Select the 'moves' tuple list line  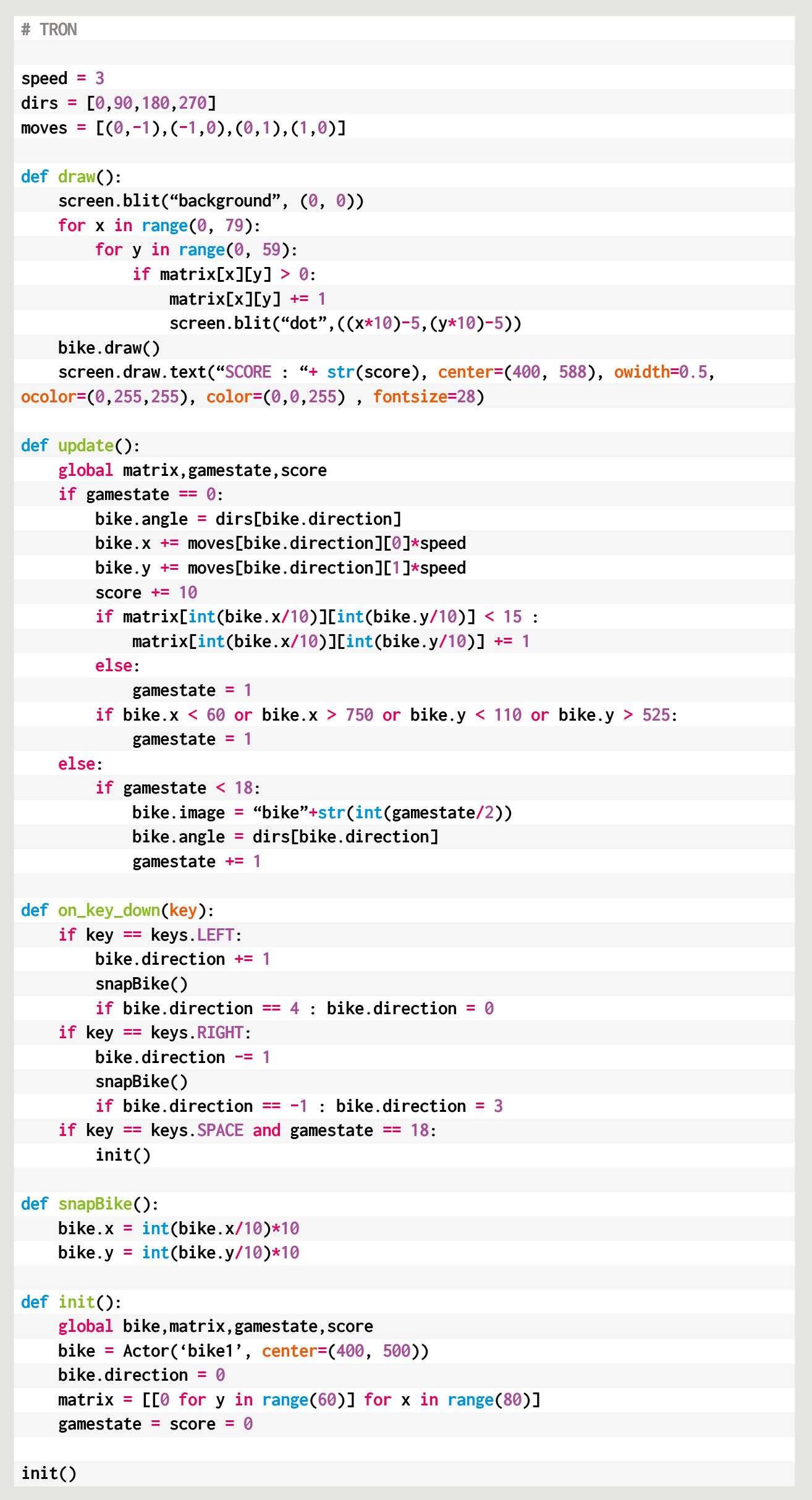183,128
